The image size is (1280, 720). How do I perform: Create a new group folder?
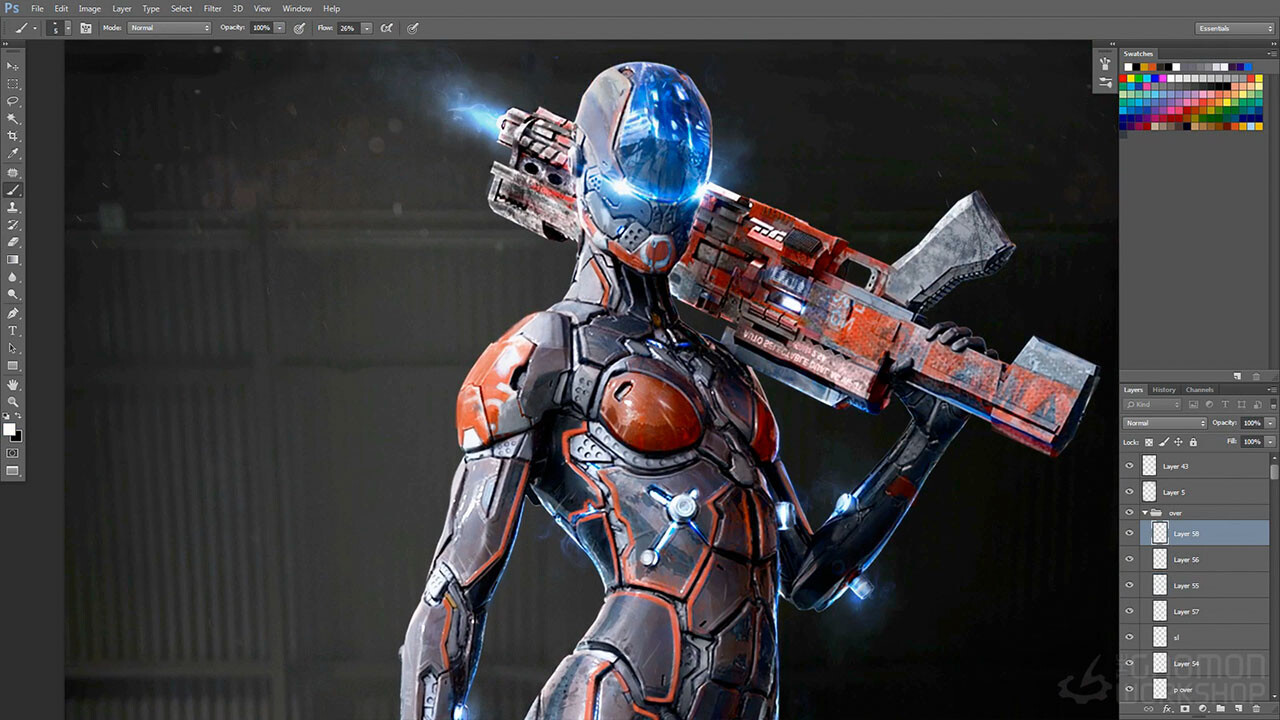pyautogui.click(x=1221, y=708)
